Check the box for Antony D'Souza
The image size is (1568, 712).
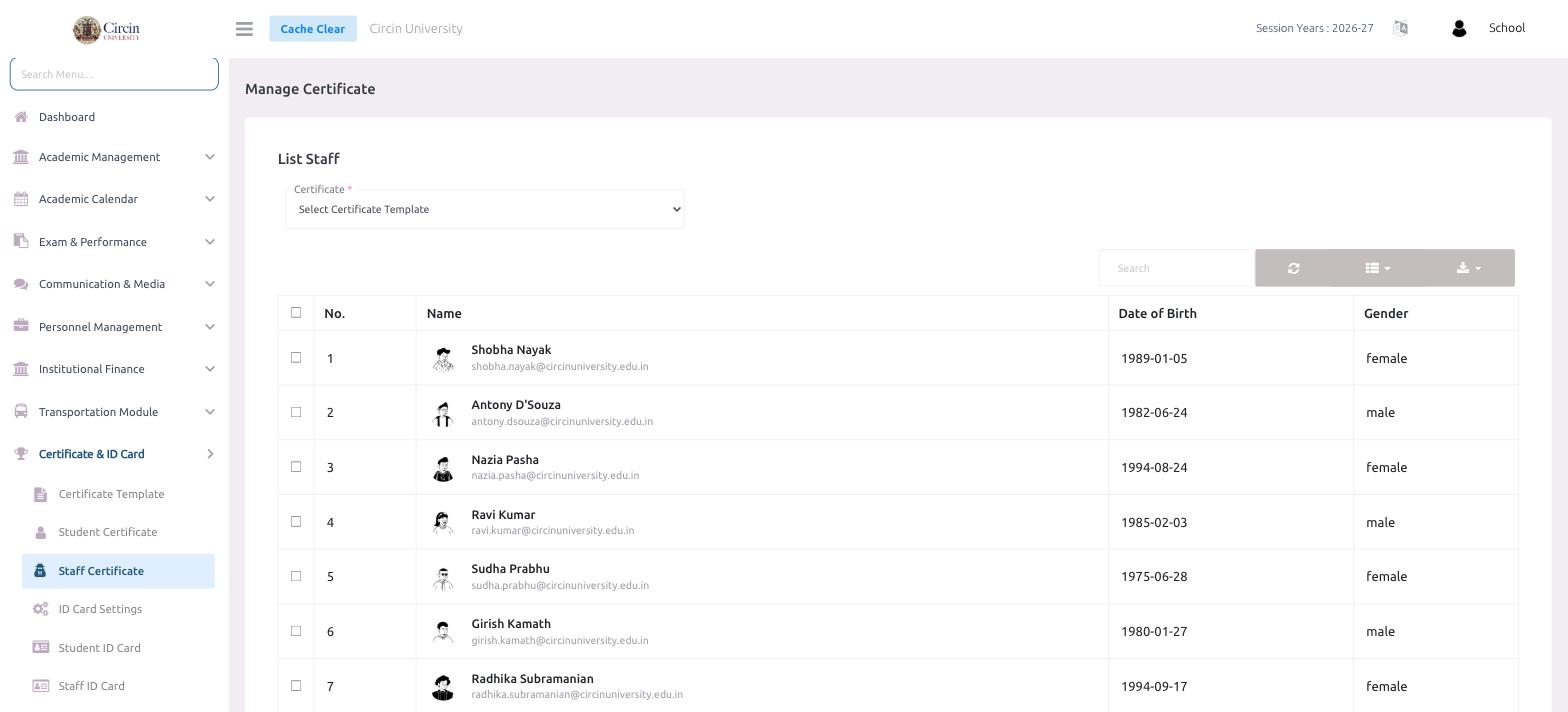pos(296,412)
